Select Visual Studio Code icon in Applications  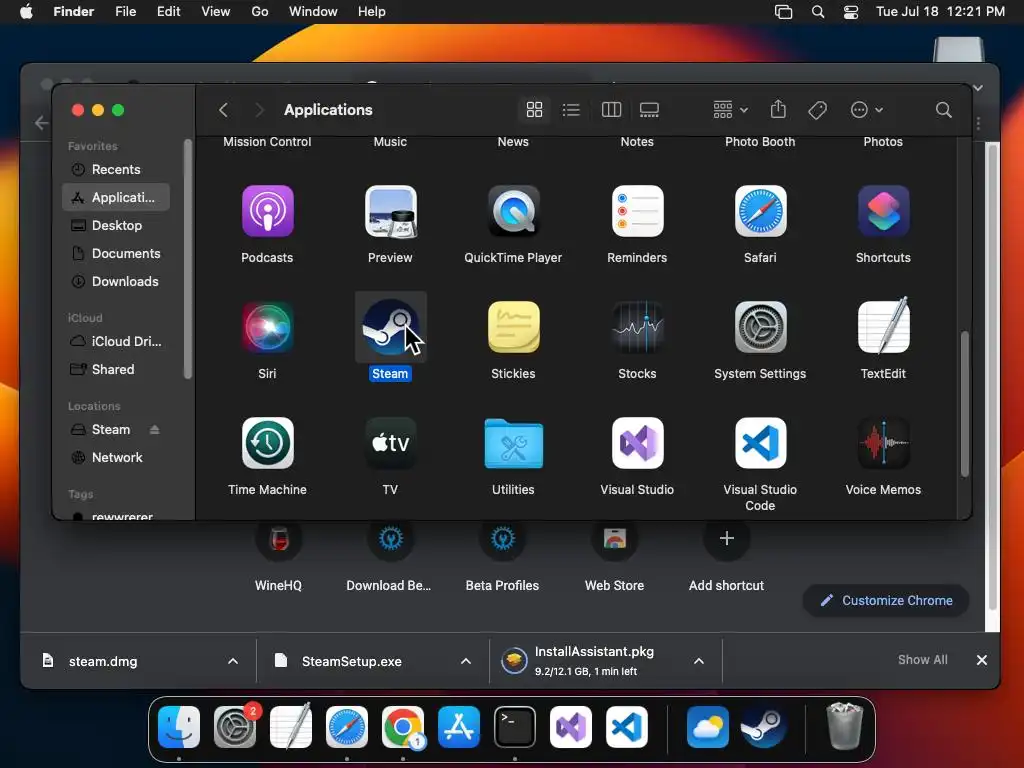click(760, 443)
